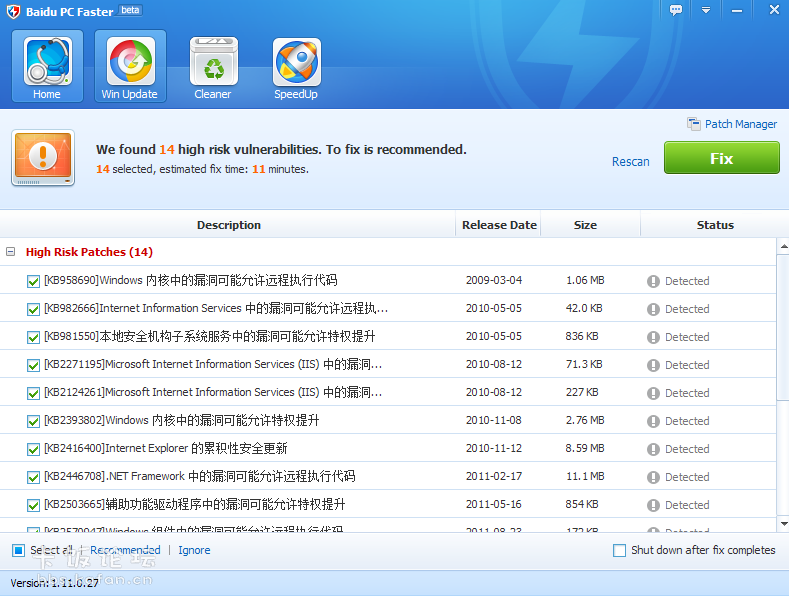Toggle the Select all checkbox

tap(18, 550)
